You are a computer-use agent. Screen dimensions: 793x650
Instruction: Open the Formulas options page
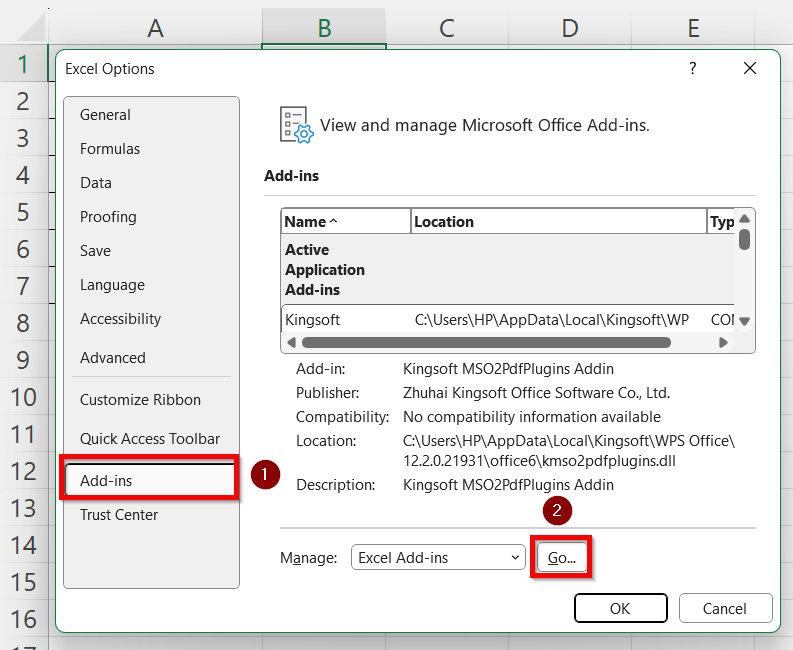point(110,149)
